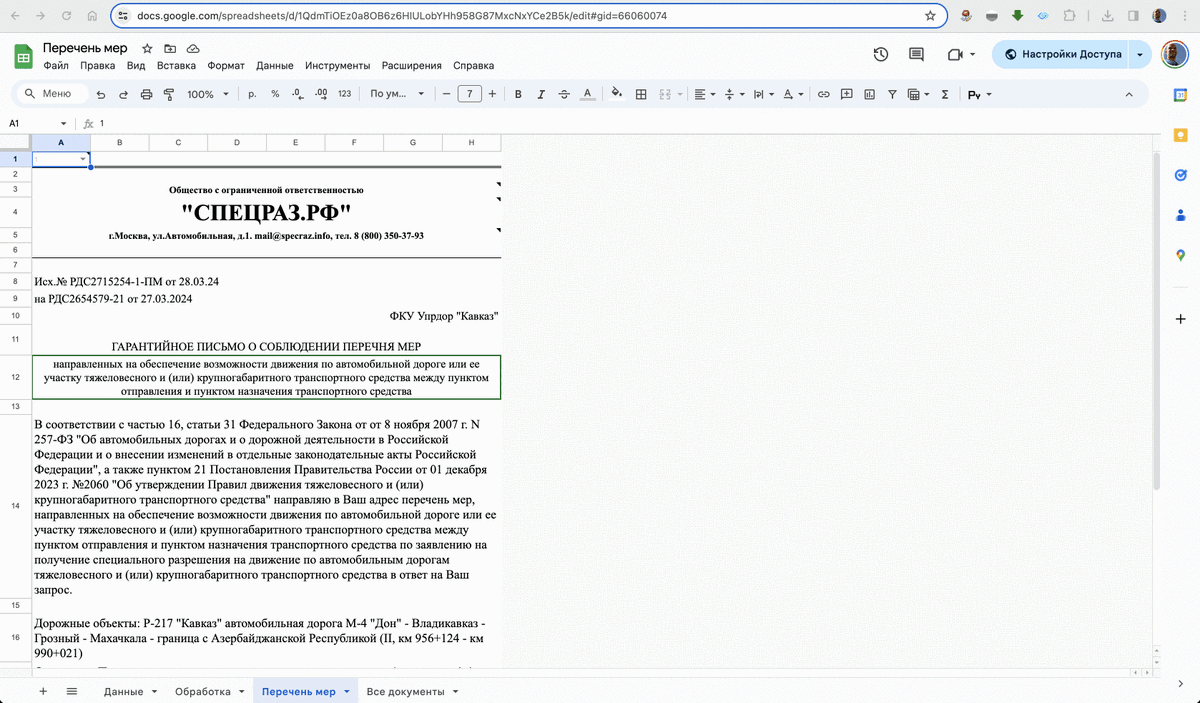
Task: Open text rotation dropdown
Action: click(793, 94)
